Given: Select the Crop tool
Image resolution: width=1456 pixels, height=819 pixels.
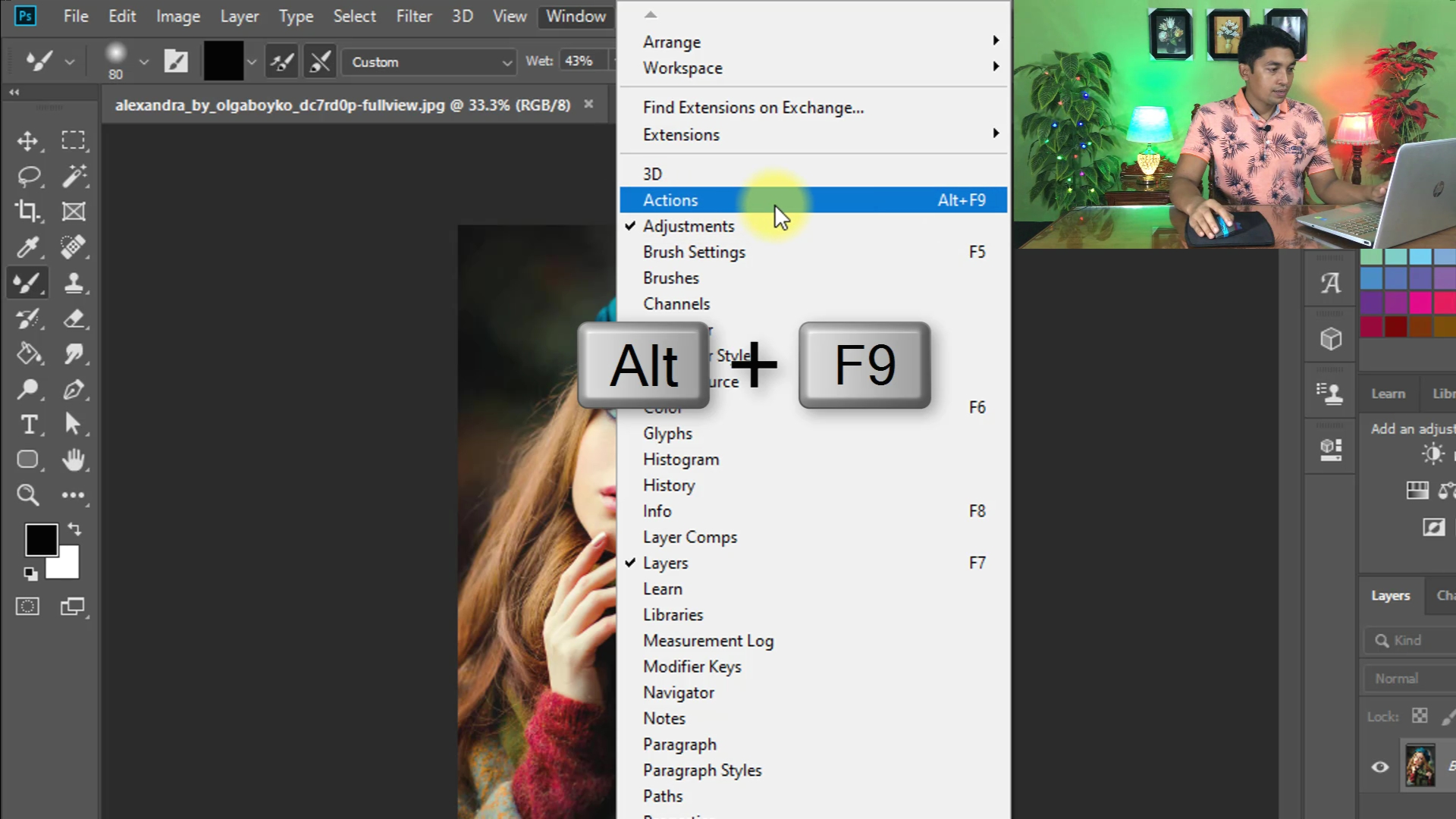Looking at the screenshot, I should coord(28,212).
